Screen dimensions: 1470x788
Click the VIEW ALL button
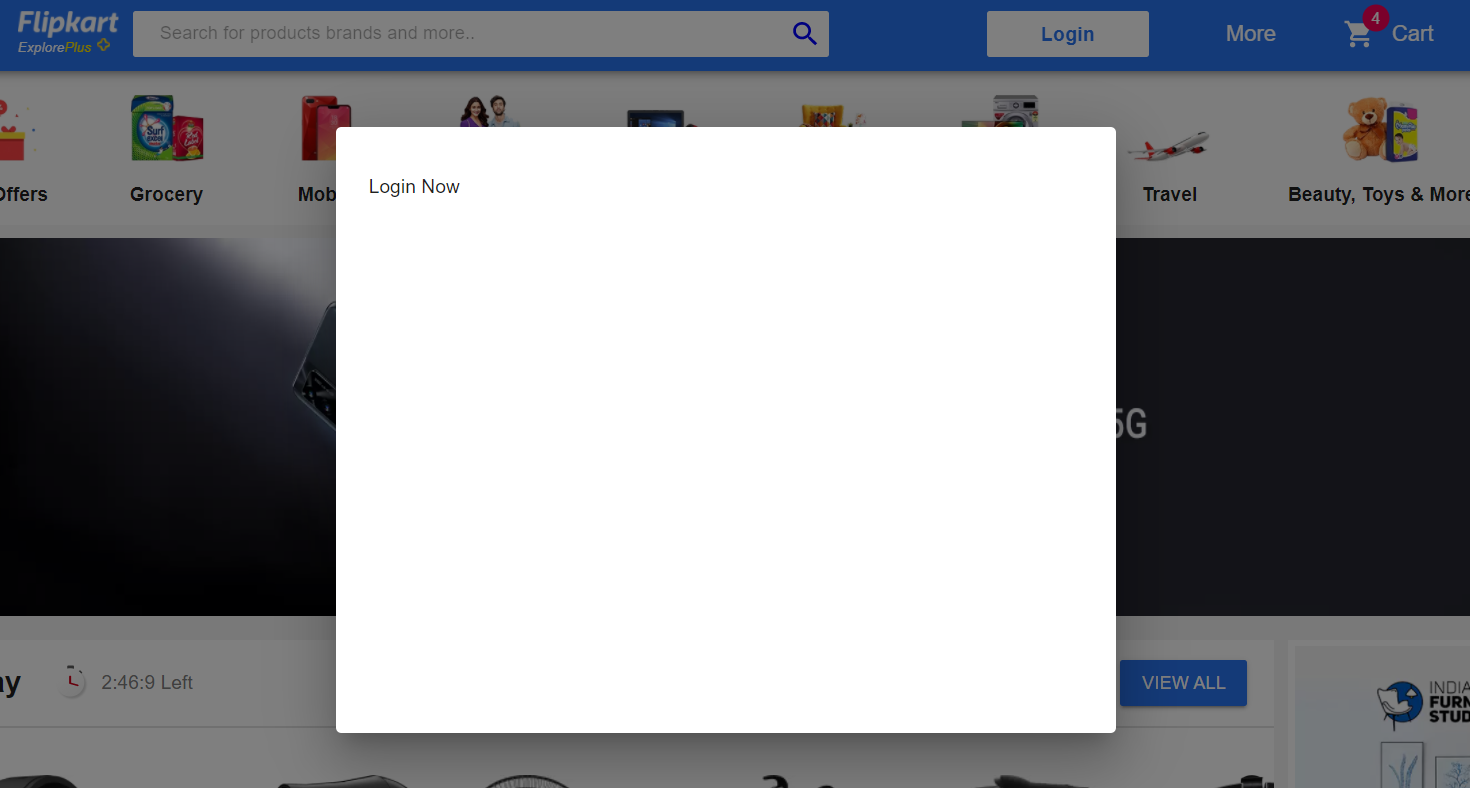pyautogui.click(x=1183, y=683)
